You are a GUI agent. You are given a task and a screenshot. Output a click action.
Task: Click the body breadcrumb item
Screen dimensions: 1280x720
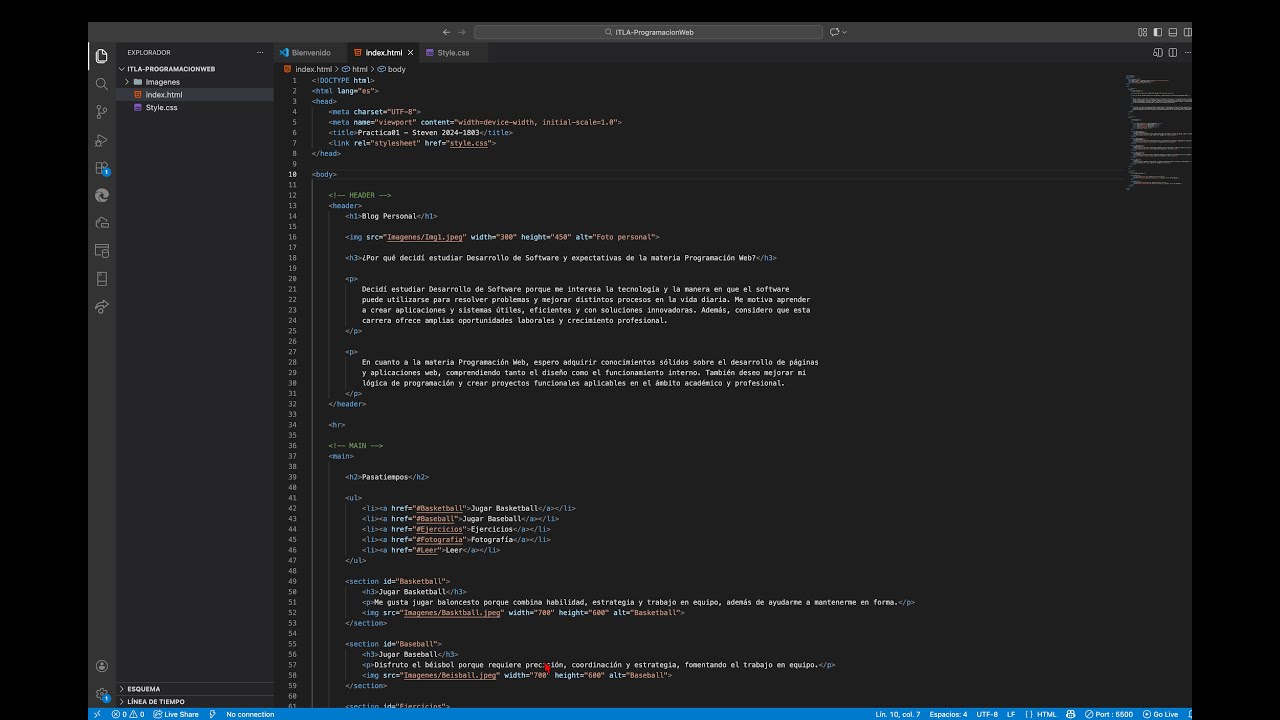(391, 69)
